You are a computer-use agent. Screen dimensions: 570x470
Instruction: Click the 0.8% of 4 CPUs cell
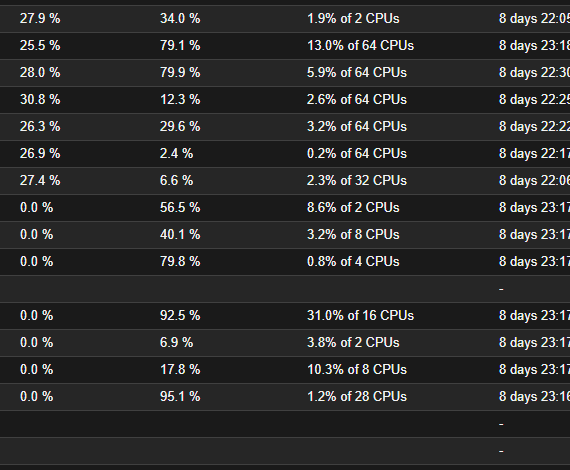(x=353, y=261)
